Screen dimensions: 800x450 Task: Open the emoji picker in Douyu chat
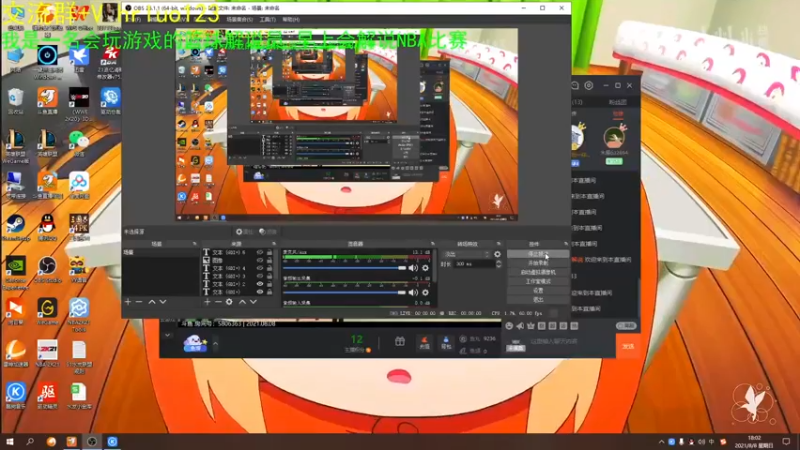pos(509,326)
